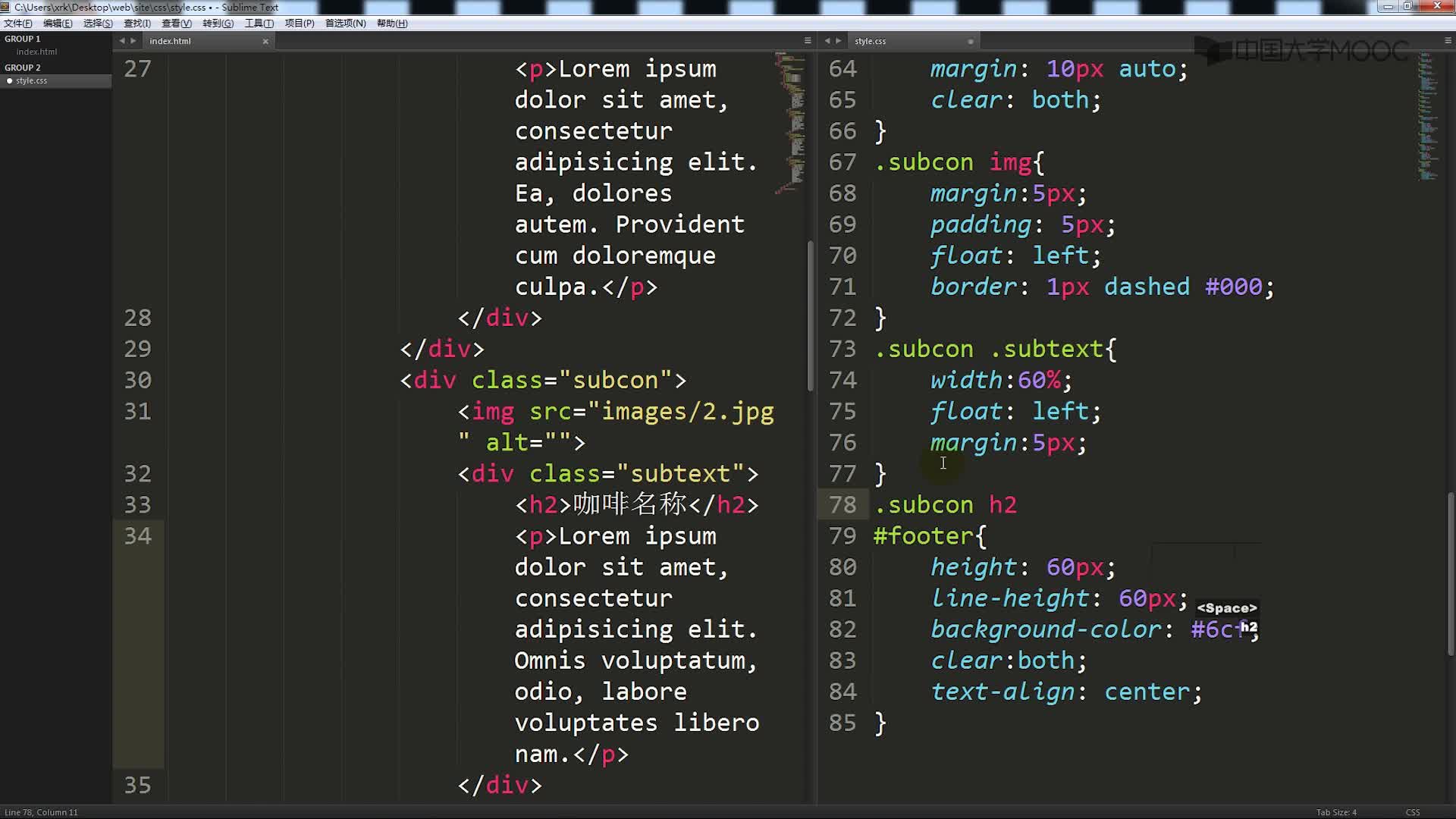Place cursor on '.subcon h2' line
The image size is (1456, 819).
coord(945,505)
